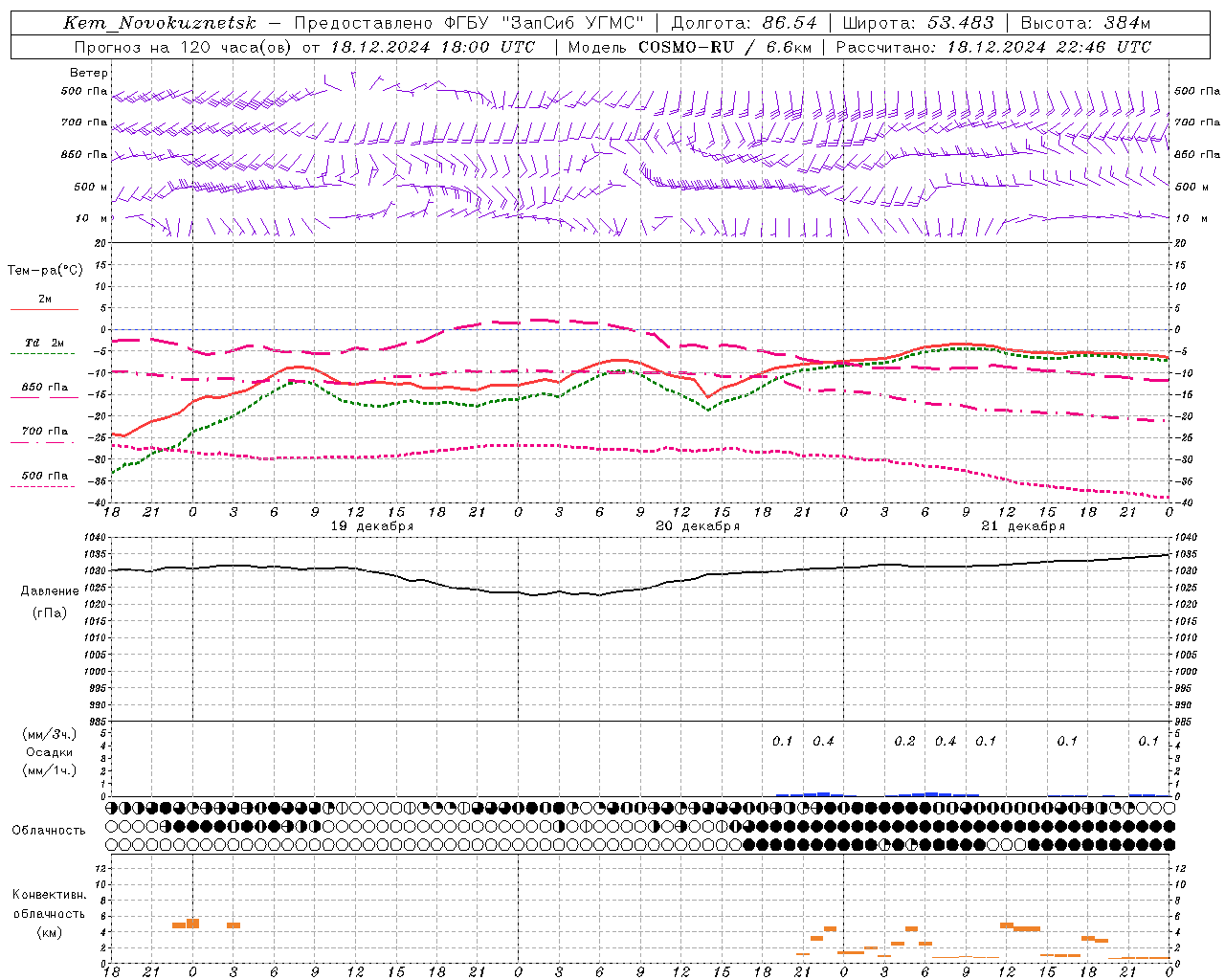Click the forecast start '18.12.2024 18:00 UTC'
This screenshot has width=1225, height=980.
[x=433, y=47]
